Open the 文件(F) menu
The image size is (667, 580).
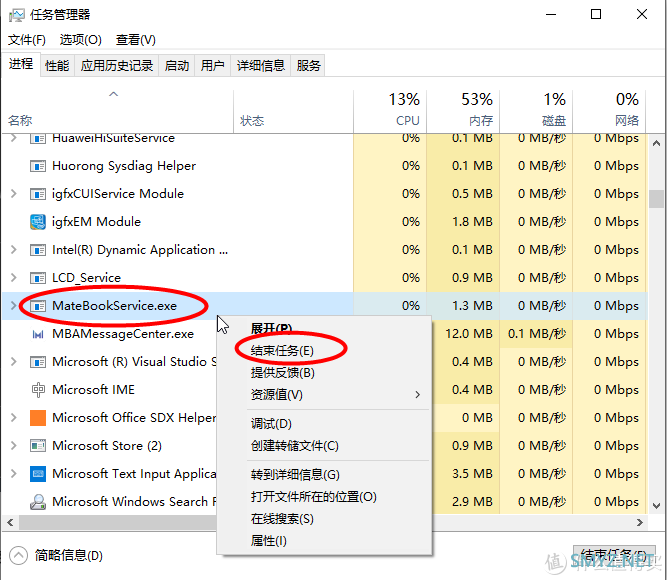(x=27, y=40)
